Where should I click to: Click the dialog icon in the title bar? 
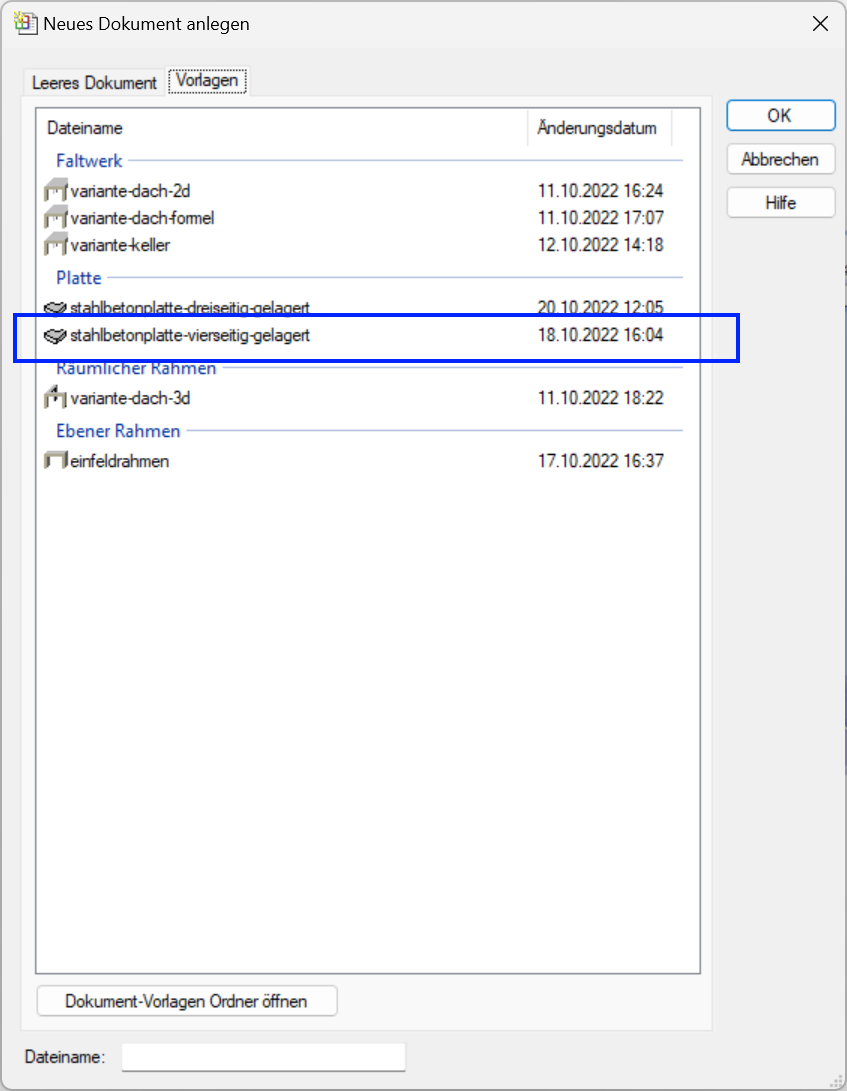click(x=26, y=23)
